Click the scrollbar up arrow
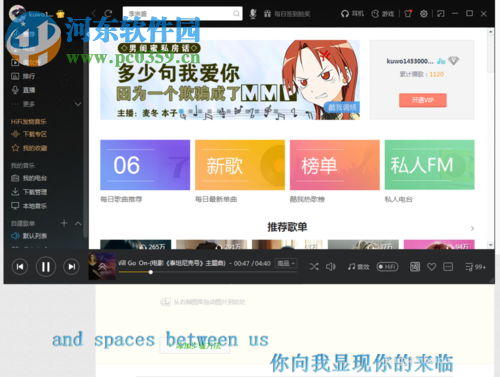This screenshot has width=500, height=377. [x=490, y=32]
